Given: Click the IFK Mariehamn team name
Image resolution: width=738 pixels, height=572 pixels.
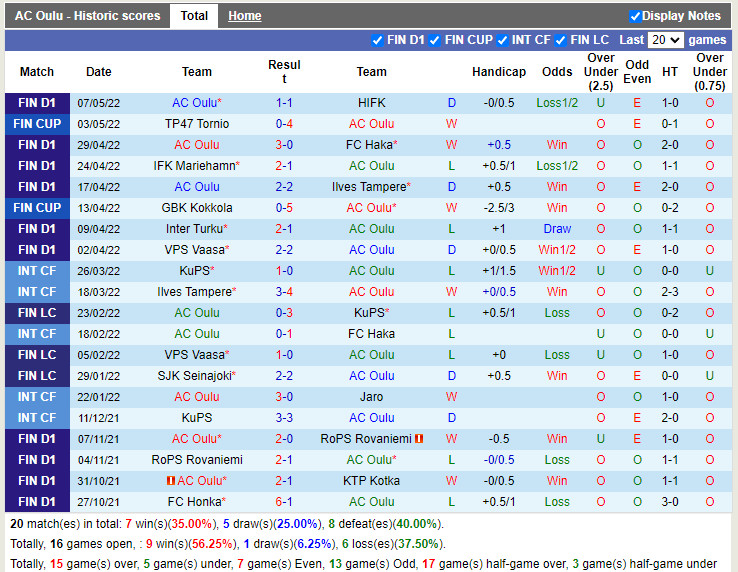Looking at the screenshot, I should [x=194, y=166].
